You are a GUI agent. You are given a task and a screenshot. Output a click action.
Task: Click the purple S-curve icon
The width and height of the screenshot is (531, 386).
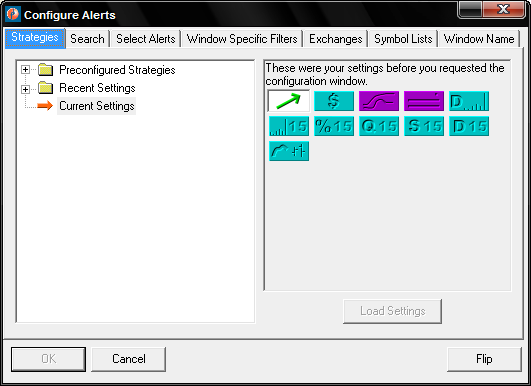(379, 101)
